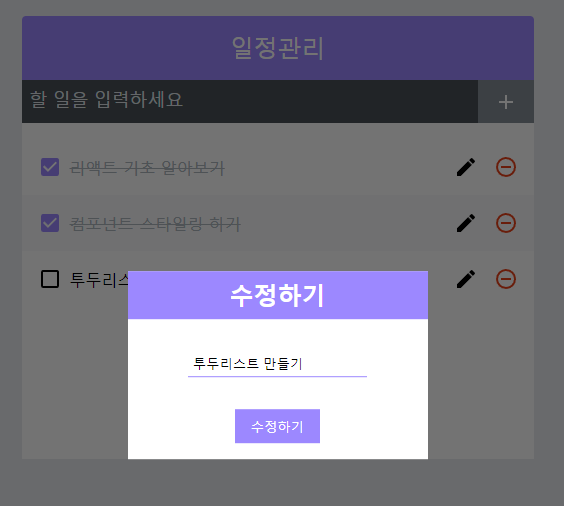Click the 일정관리 header title
Screen dimensions: 564x506
click(x=278, y=48)
